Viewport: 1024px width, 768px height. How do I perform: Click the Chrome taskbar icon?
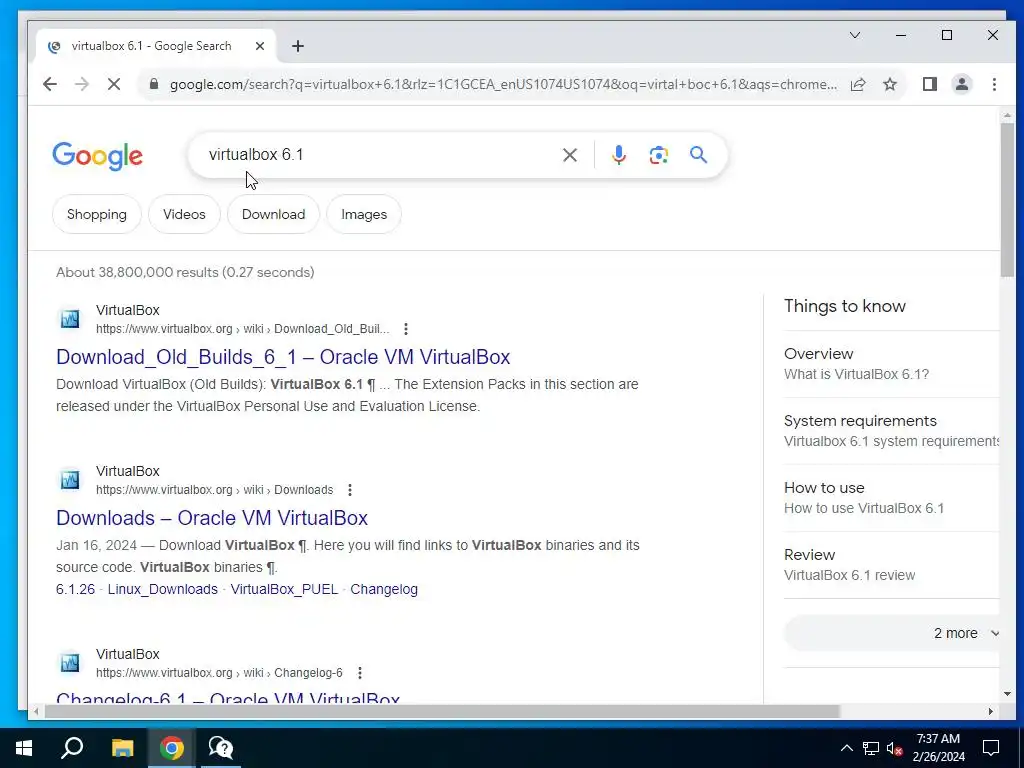172,748
